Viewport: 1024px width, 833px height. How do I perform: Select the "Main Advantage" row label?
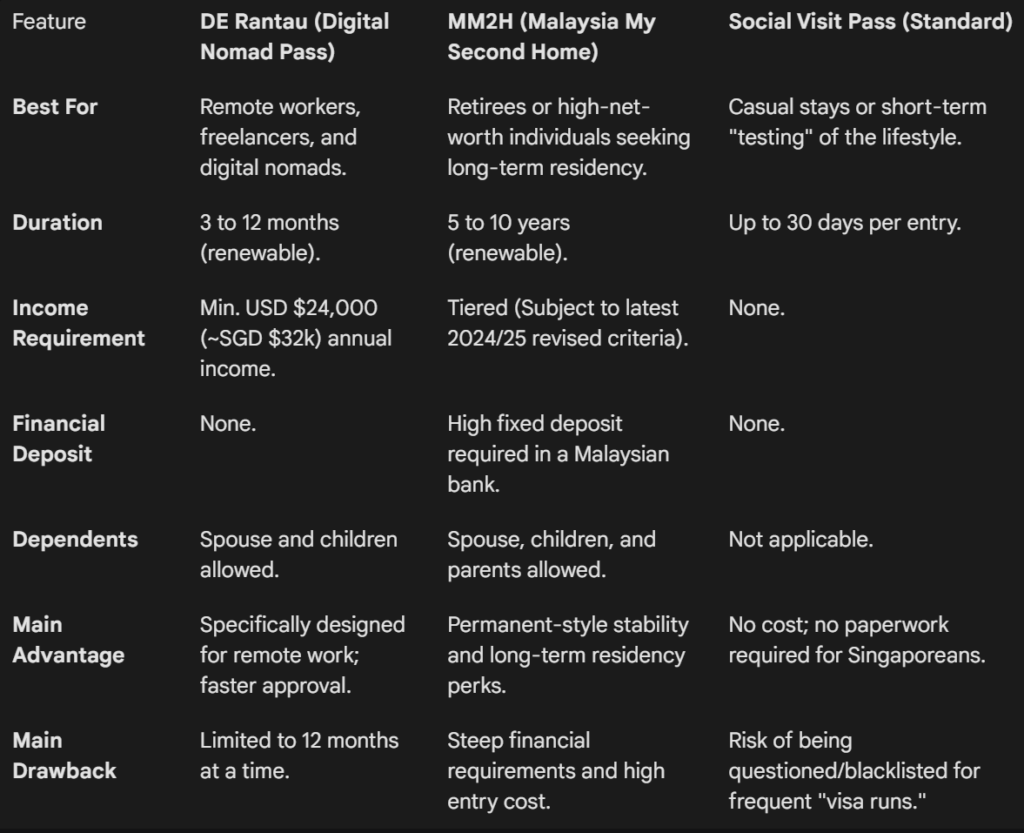pos(68,640)
